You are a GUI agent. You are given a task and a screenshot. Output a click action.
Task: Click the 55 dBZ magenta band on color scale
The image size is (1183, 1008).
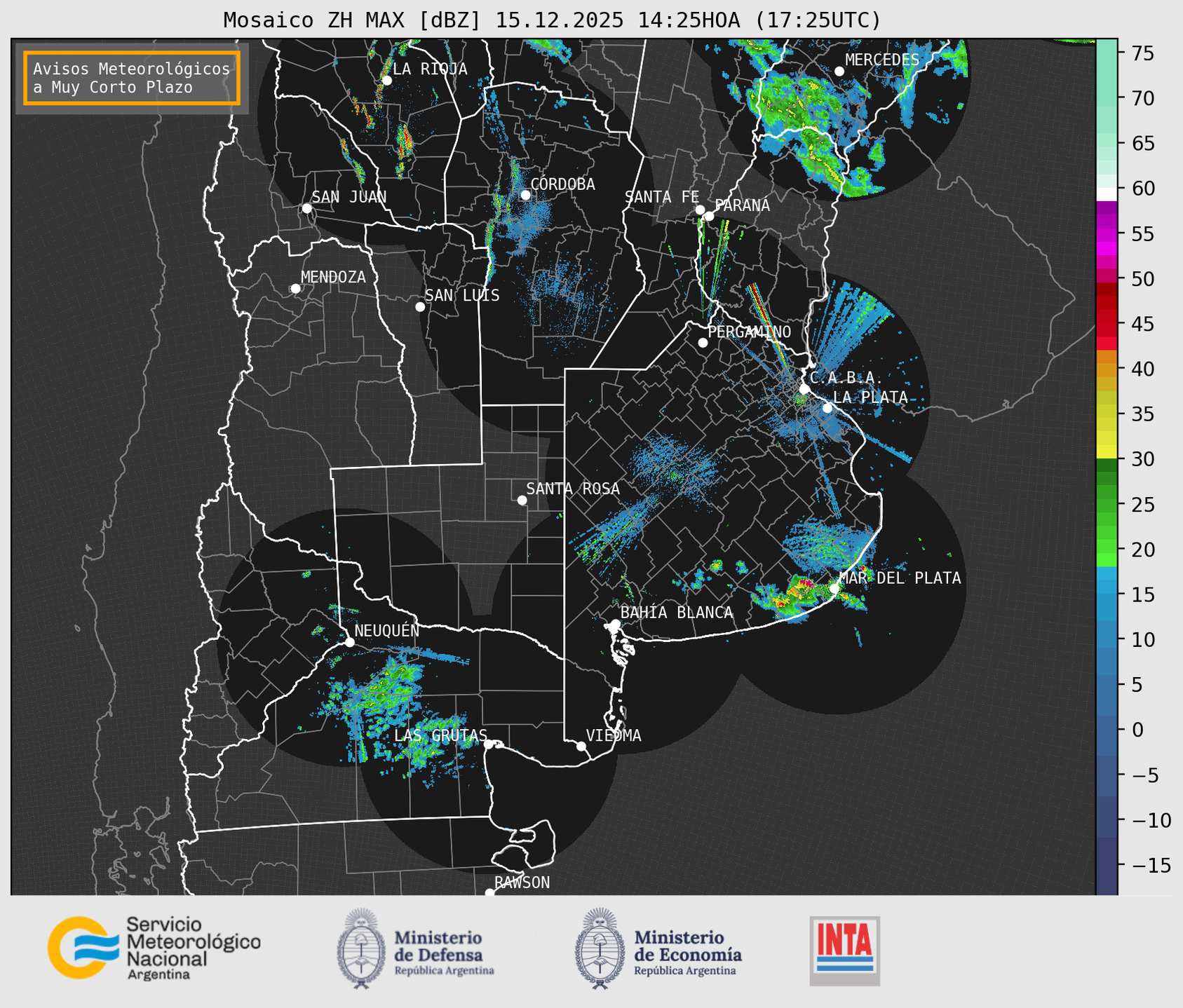pos(1106,234)
